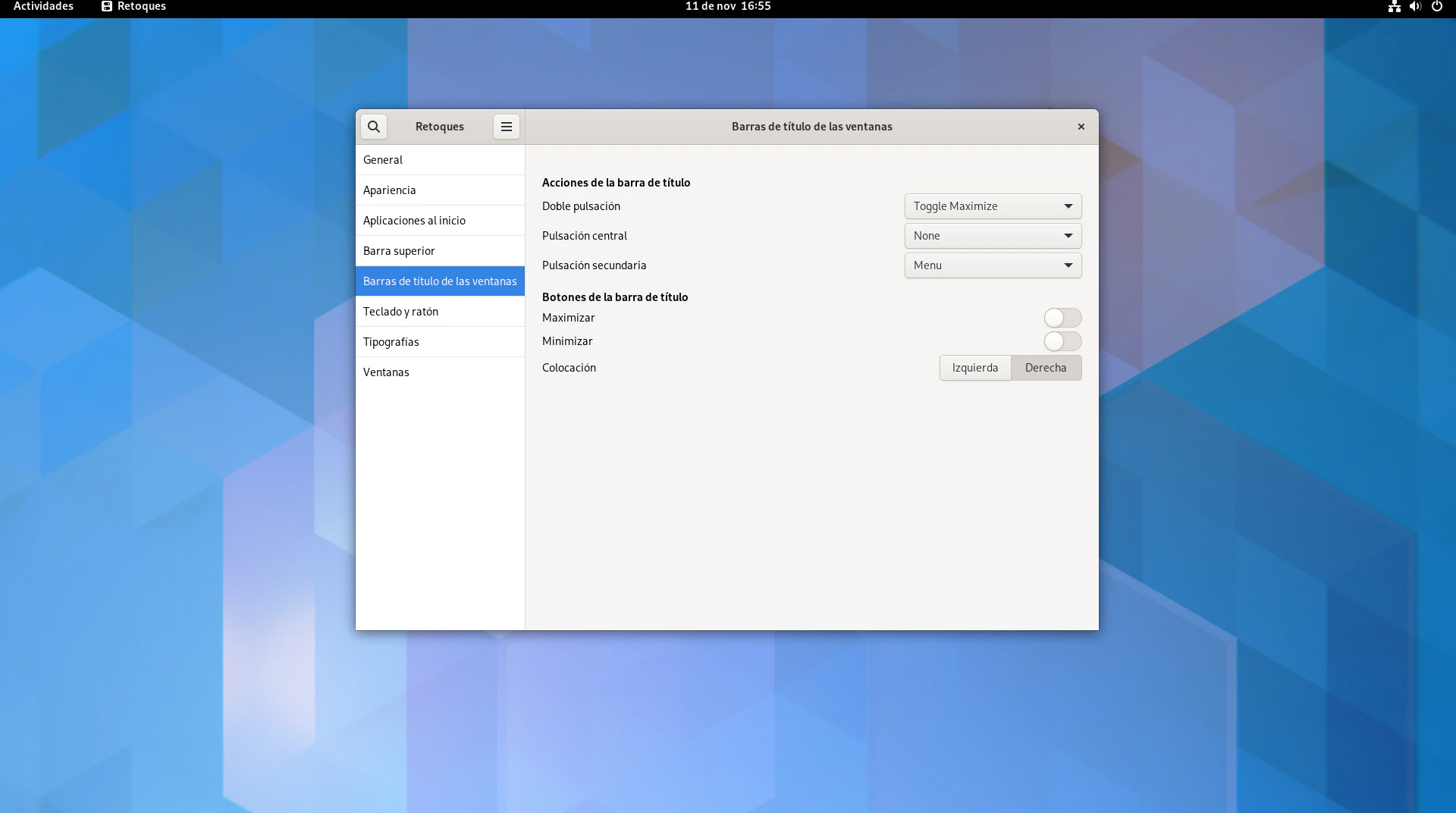
Task: Enable the Maximizar toggle switch
Action: coord(1062,318)
